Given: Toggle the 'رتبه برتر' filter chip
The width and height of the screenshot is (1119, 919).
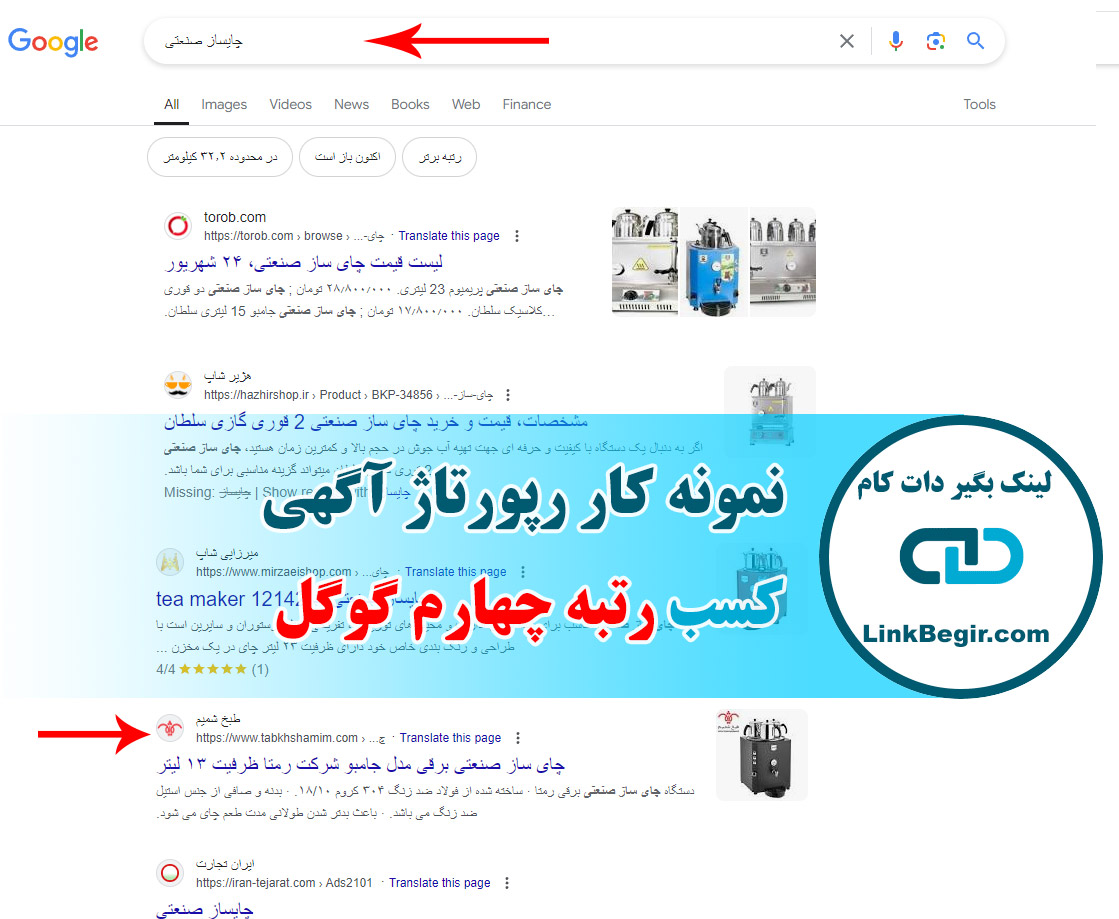Looking at the screenshot, I should (x=440, y=157).
